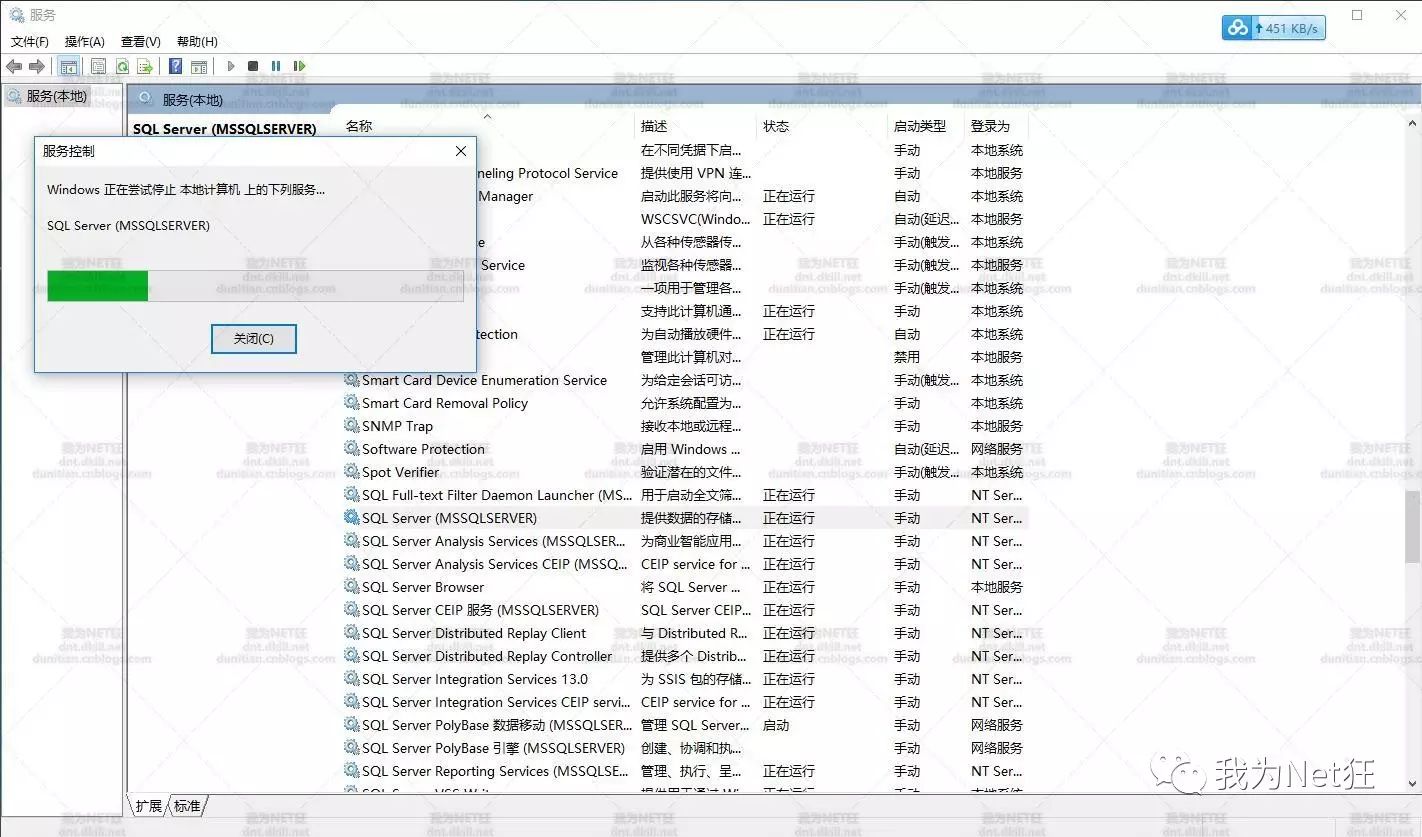Image resolution: width=1422 pixels, height=837 pixels.
Task: Click 网络服务 logon cell of Software Protection
Action: (x=997, y=449)
